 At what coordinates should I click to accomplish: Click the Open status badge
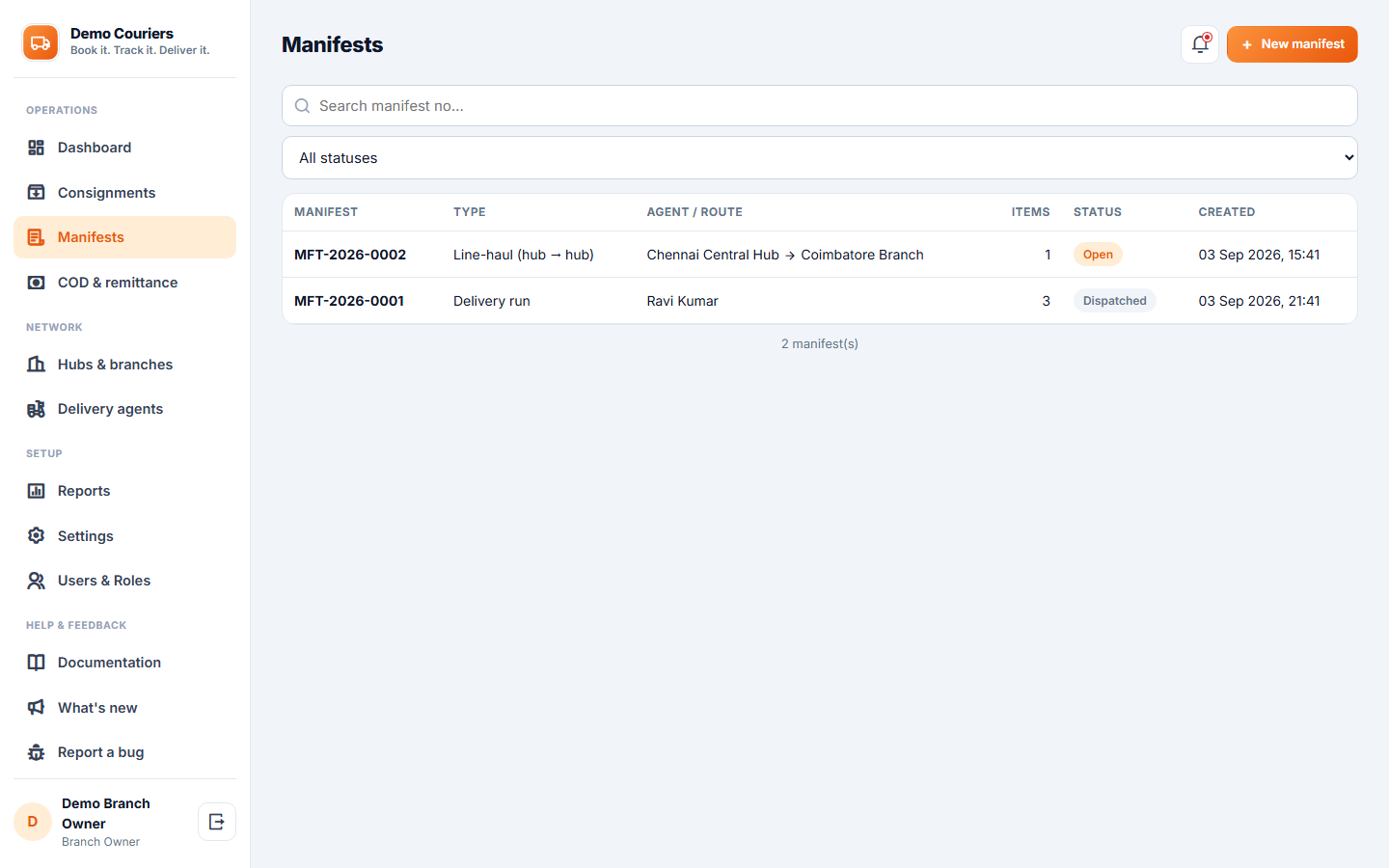pos(1098,255)
